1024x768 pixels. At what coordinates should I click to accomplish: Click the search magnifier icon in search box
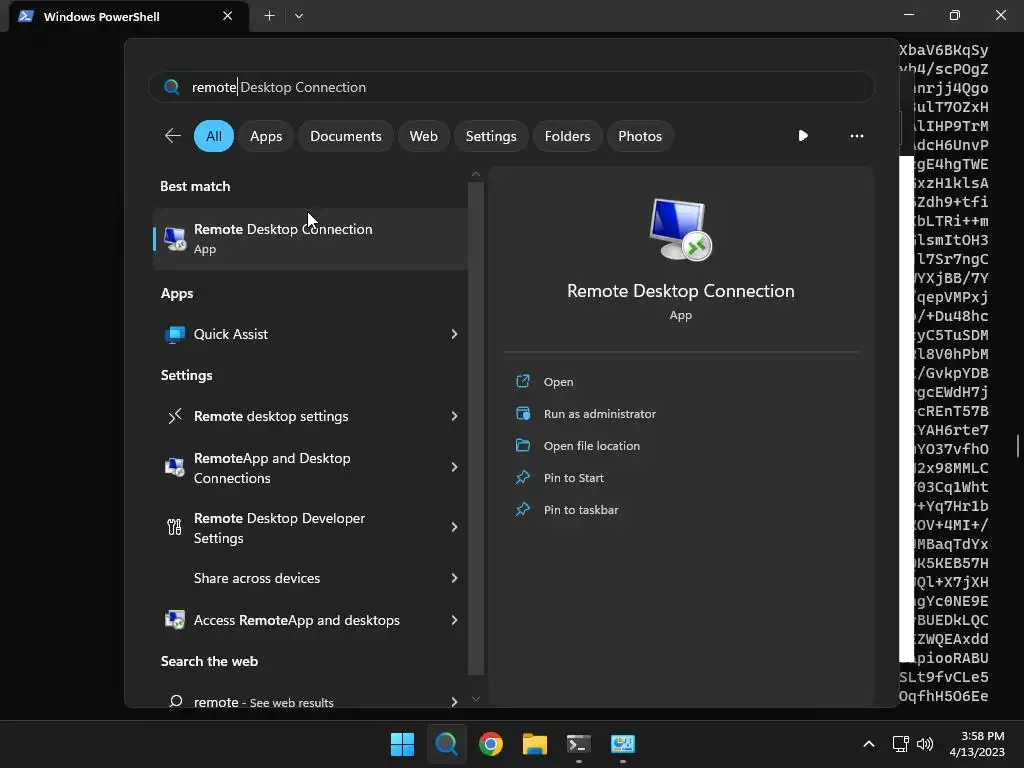coord(172,87)
